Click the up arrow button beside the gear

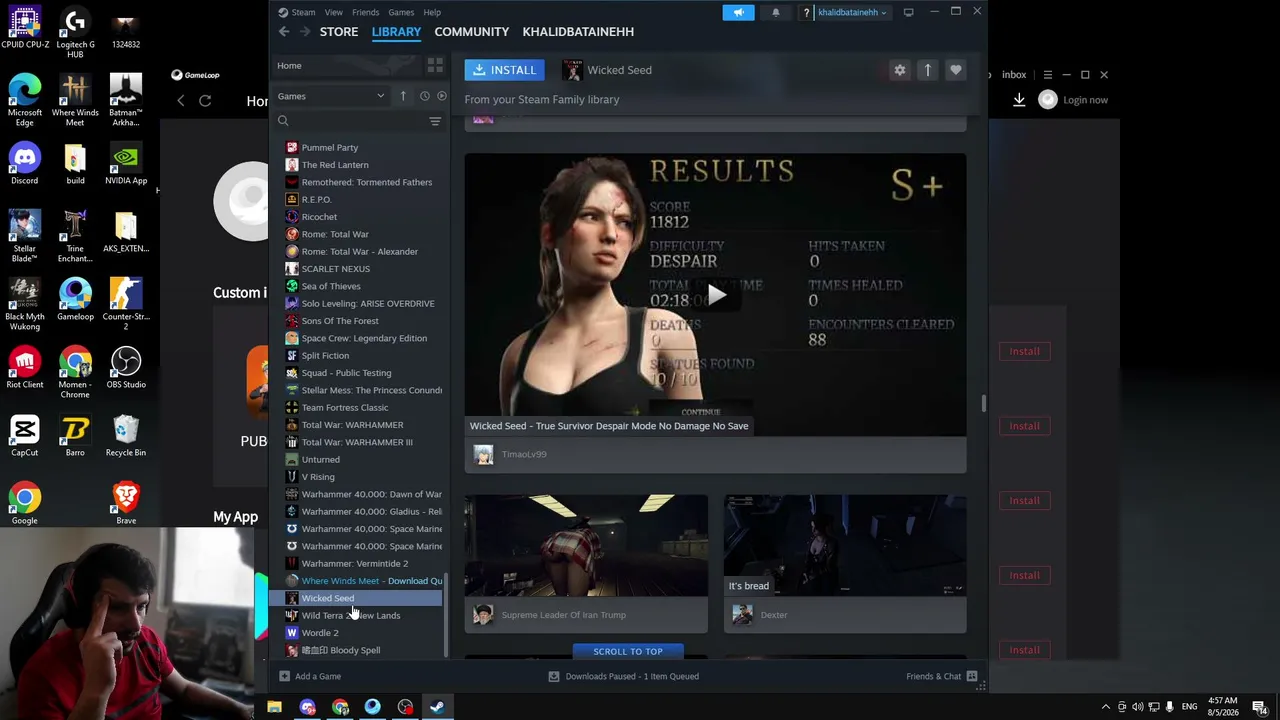point(927,70)
